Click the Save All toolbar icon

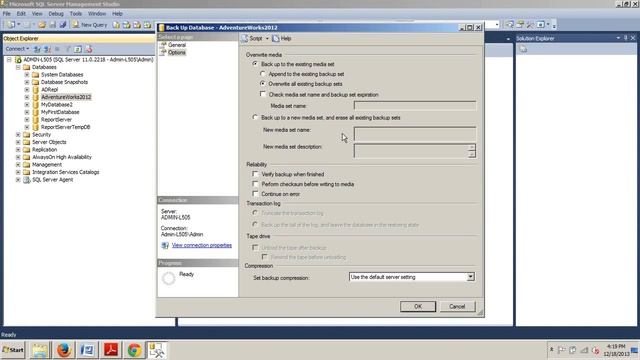click(62, 25)
